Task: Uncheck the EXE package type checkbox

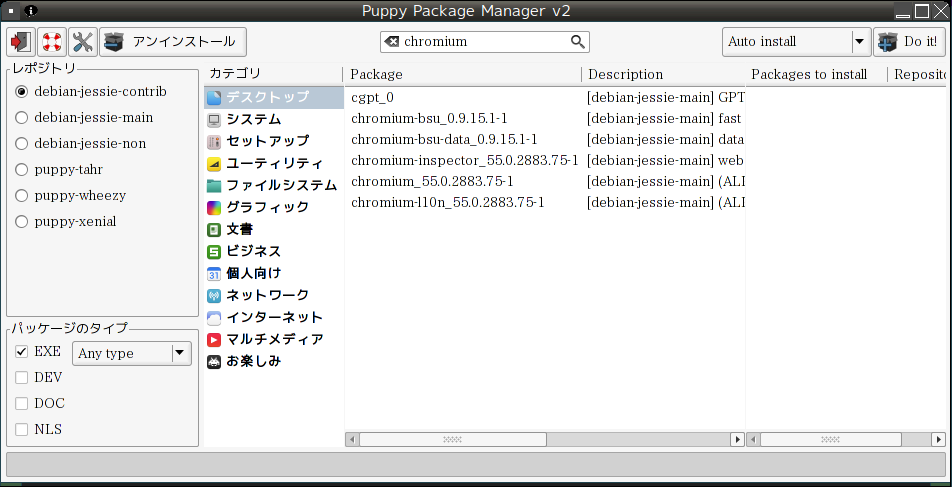Action: [22, 352]
